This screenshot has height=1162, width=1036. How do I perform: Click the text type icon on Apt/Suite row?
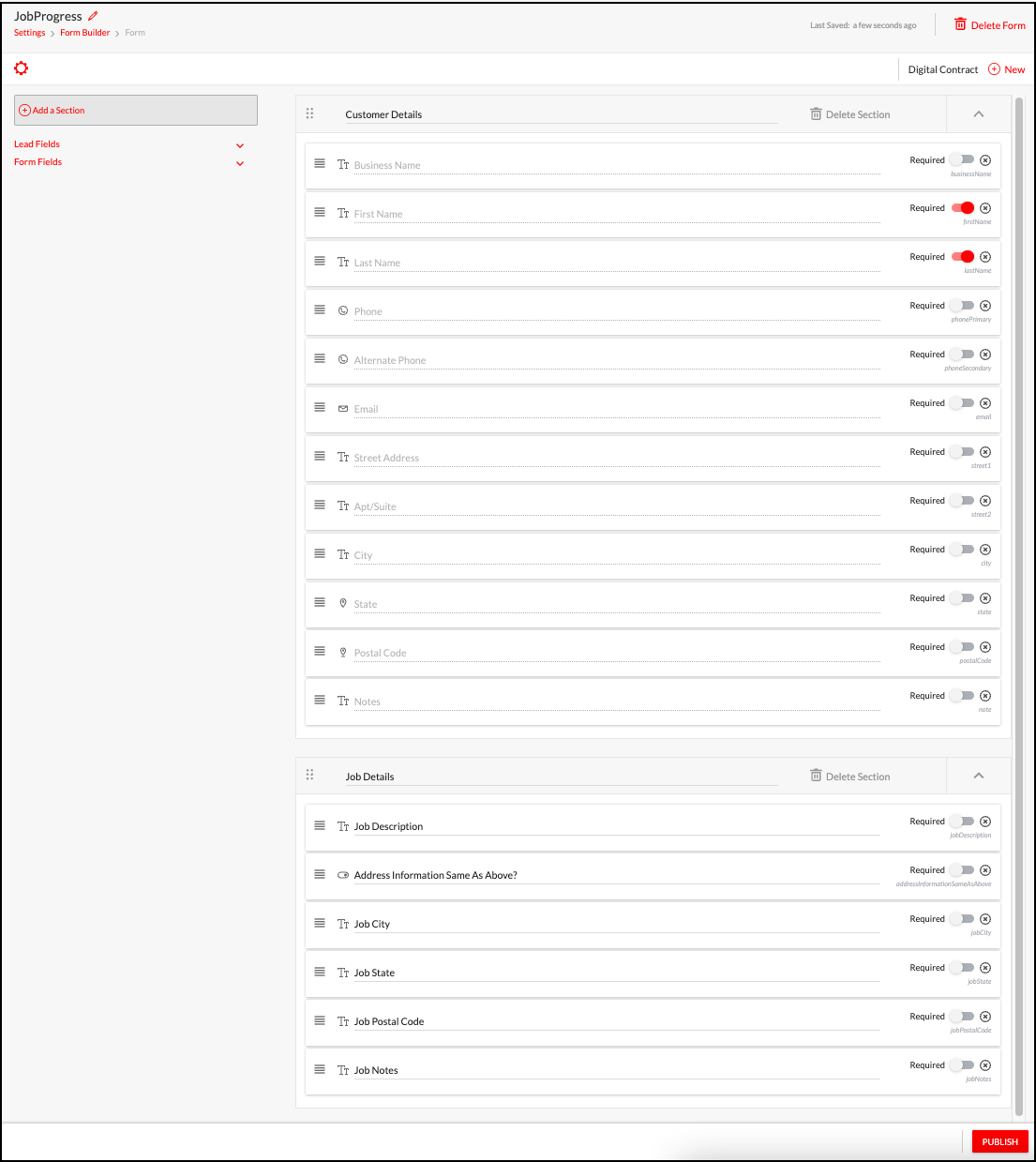point(343,506)
